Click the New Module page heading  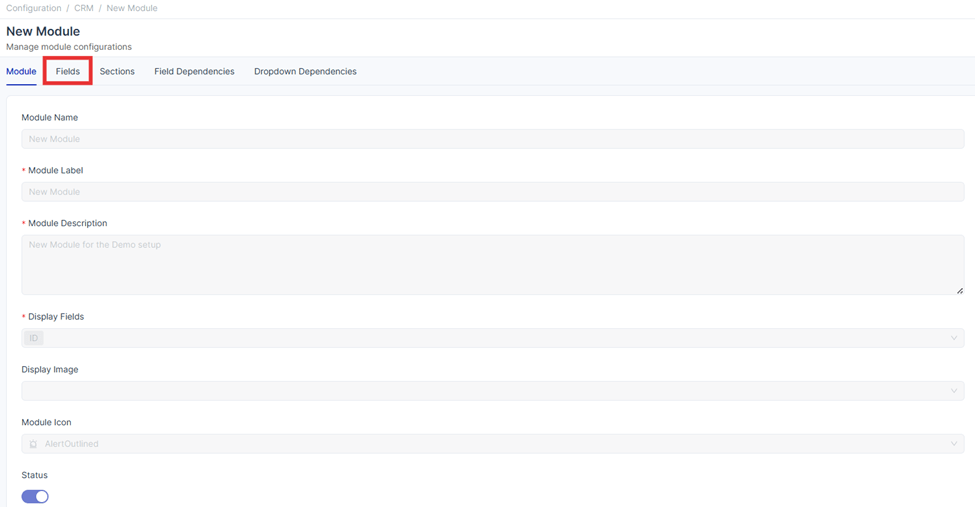pyautogui.click(x=43, y=31)
